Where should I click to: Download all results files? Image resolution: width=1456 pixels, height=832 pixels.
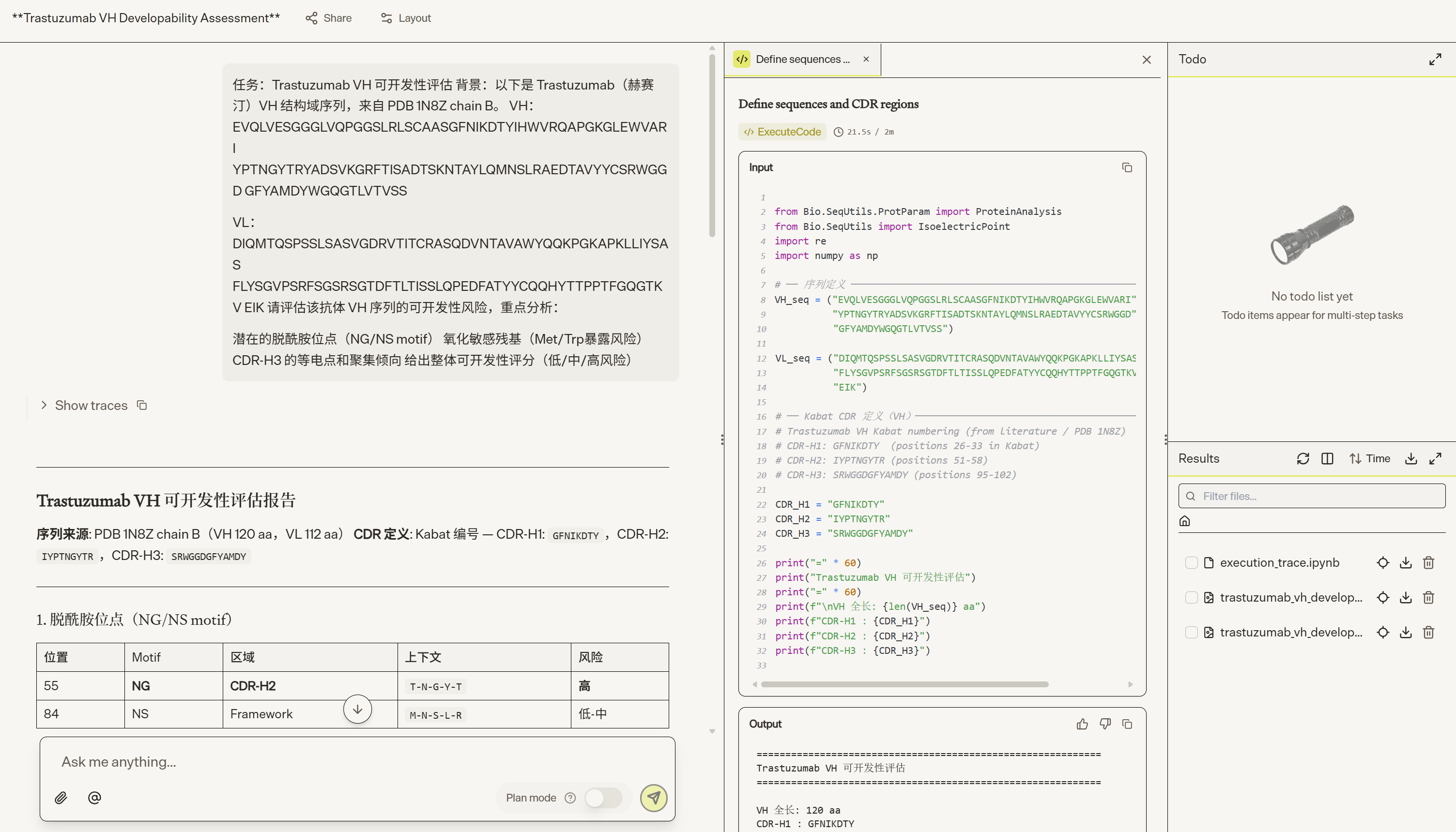1411,458
